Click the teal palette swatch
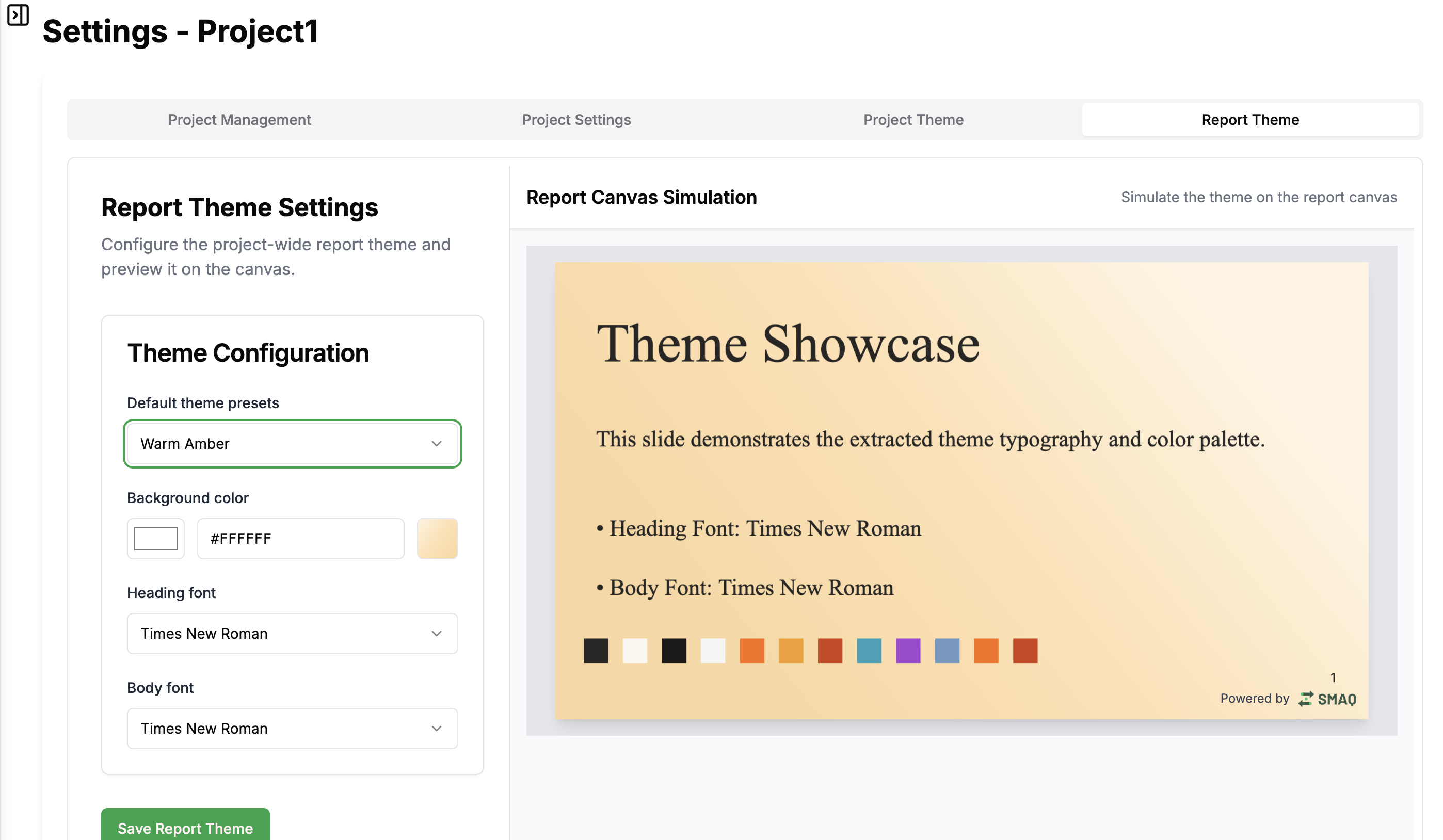Screen dimensions: 1443x840 pos(869,651)
